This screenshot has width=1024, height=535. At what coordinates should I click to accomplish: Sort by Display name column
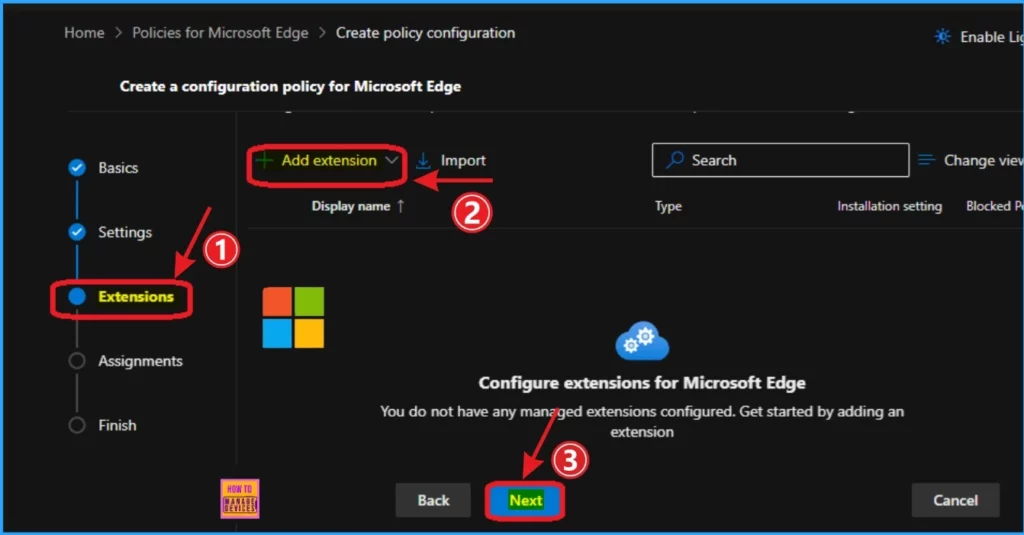[x=351, y=206]
